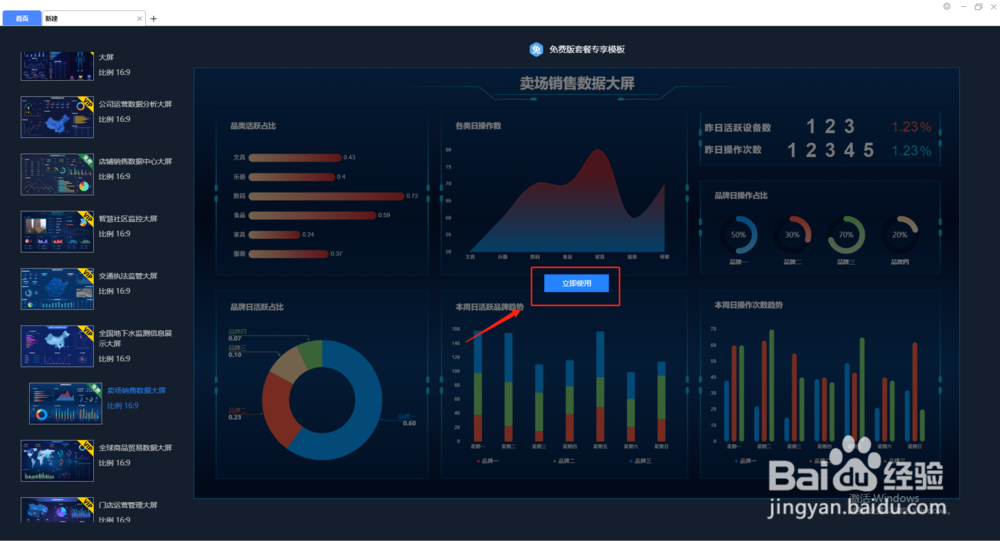Click the 数码 bar showing 0.72
This screenshot has height=541, width=1000.
[x=327, y=196]
